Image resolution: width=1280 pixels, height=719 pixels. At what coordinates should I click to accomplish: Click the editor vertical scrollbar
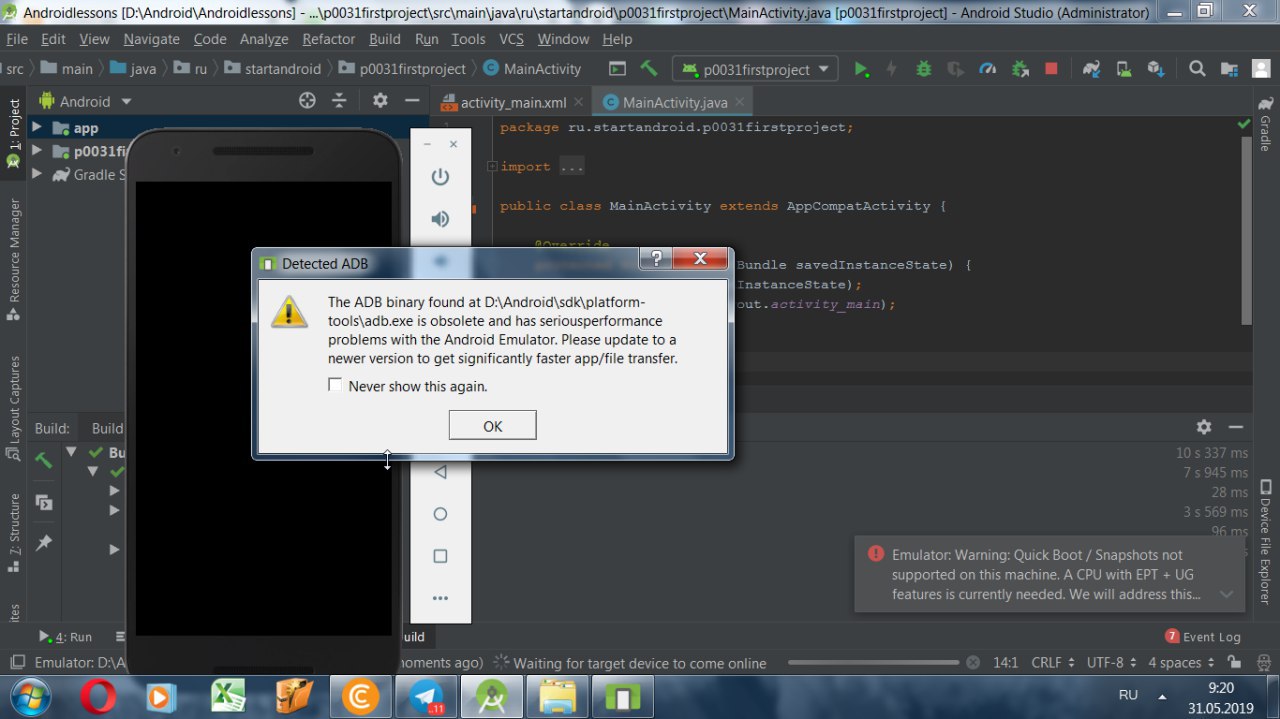coord(1246,230)
